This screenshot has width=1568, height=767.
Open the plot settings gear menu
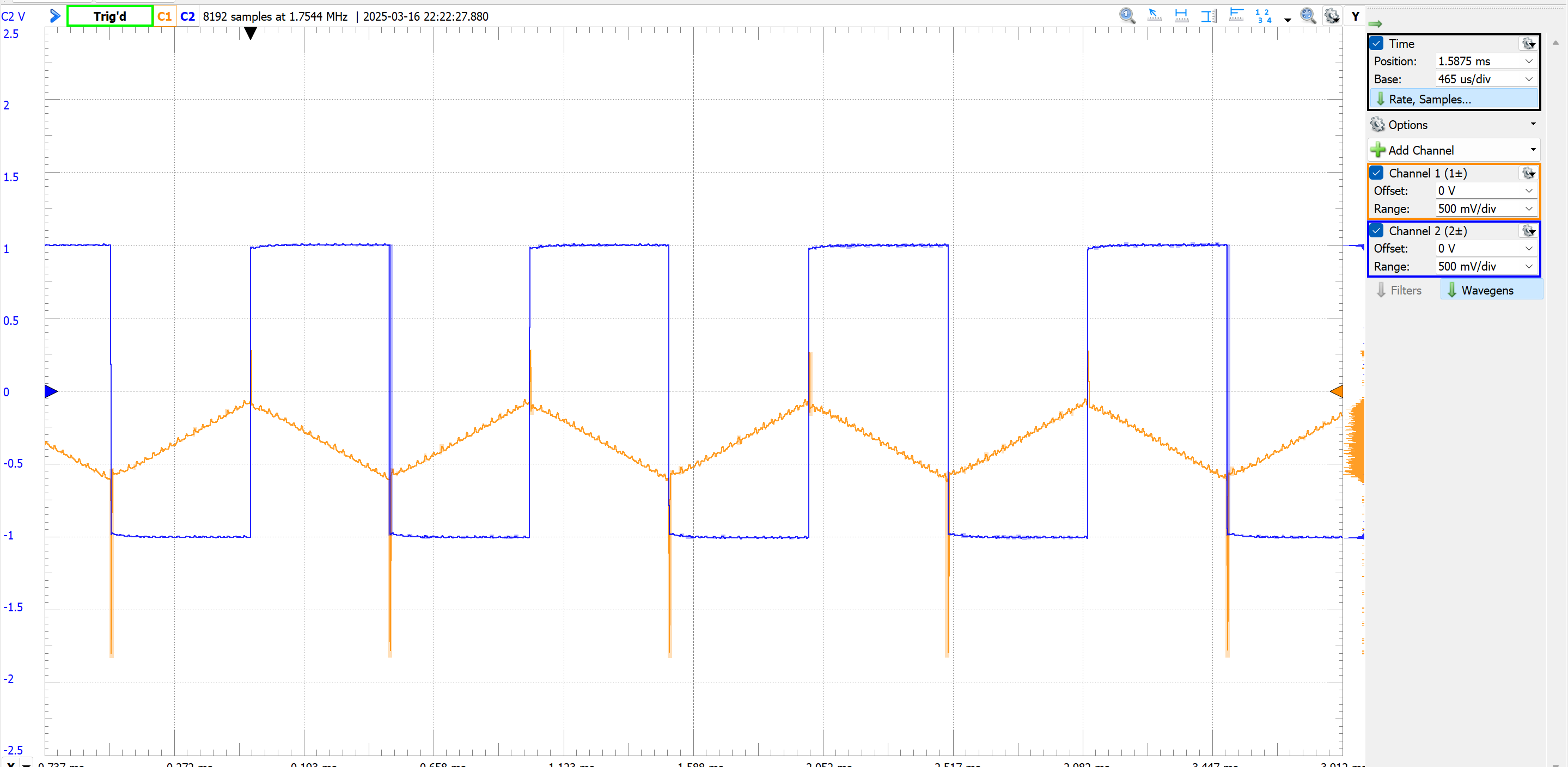[x=1332, y=16]
